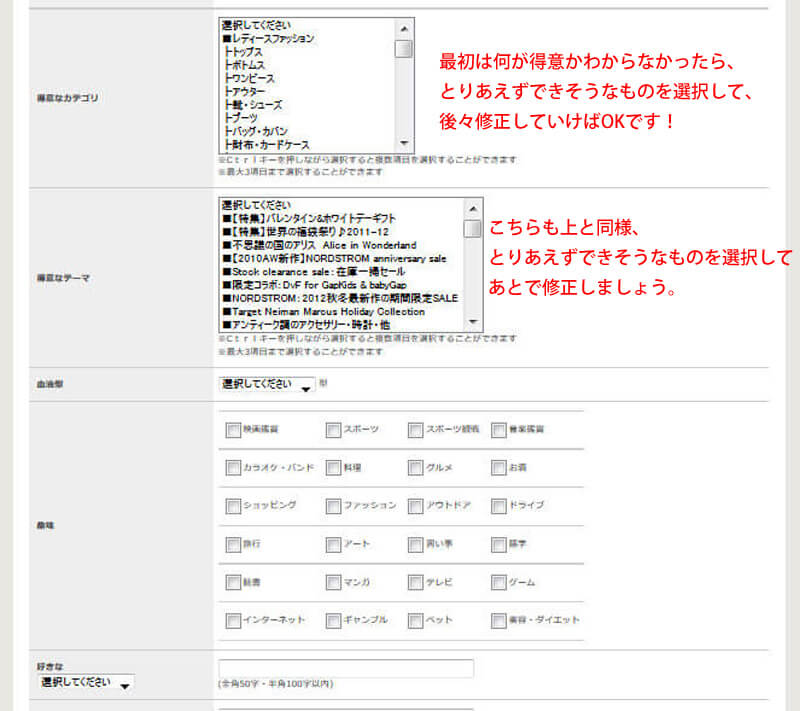The image size is (800, 711).
Task: Select the マンガ hobby checkbox
Action: point(333,583)
